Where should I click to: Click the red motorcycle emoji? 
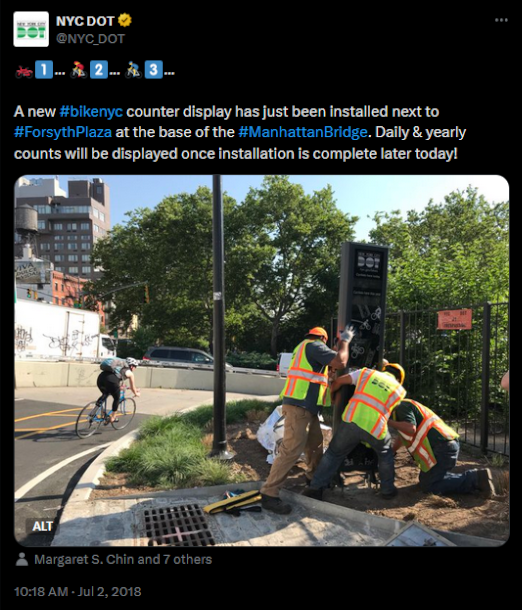24,71
